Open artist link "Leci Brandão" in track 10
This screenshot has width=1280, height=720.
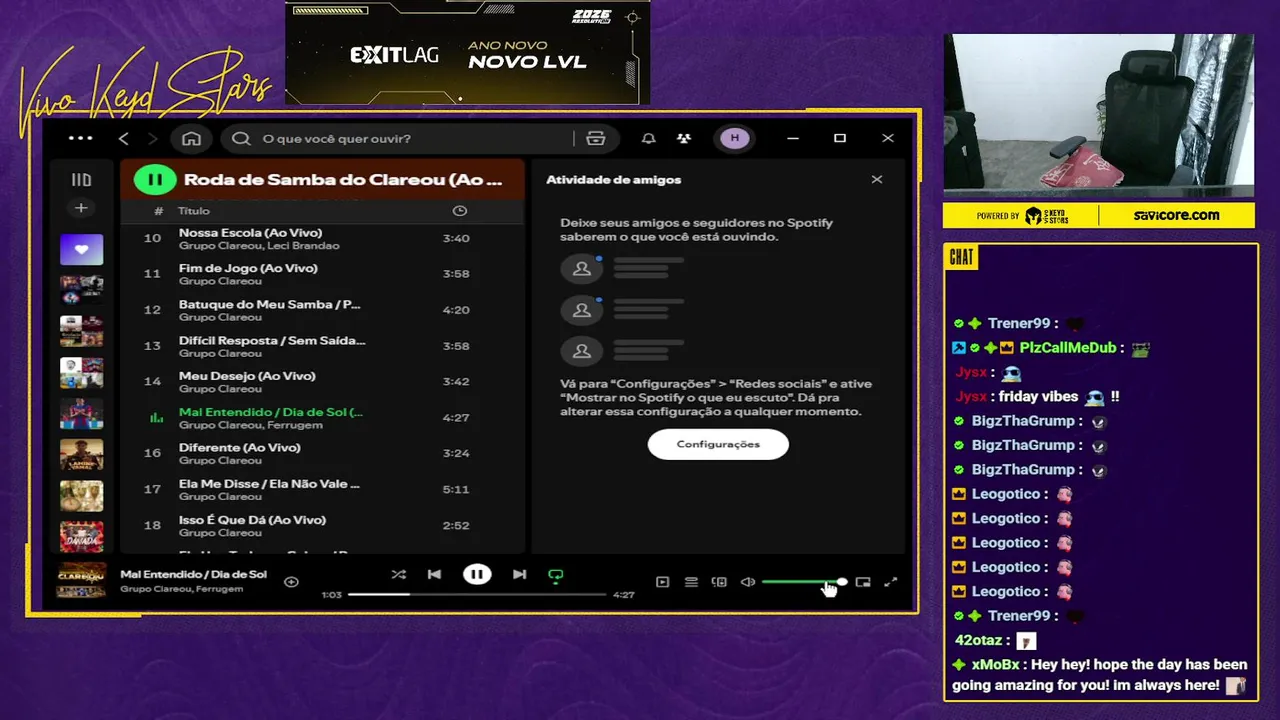coord(302,246)
